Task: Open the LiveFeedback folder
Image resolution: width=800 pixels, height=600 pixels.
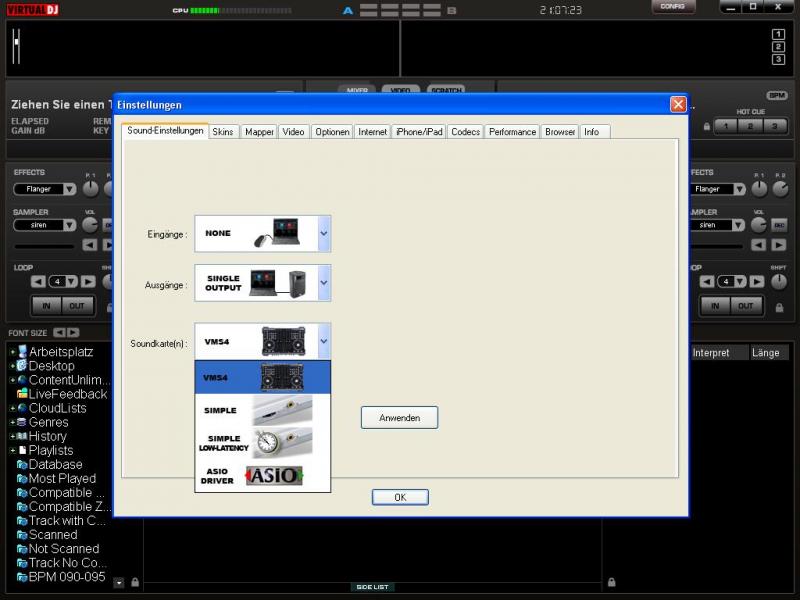Action: point(66,394)
